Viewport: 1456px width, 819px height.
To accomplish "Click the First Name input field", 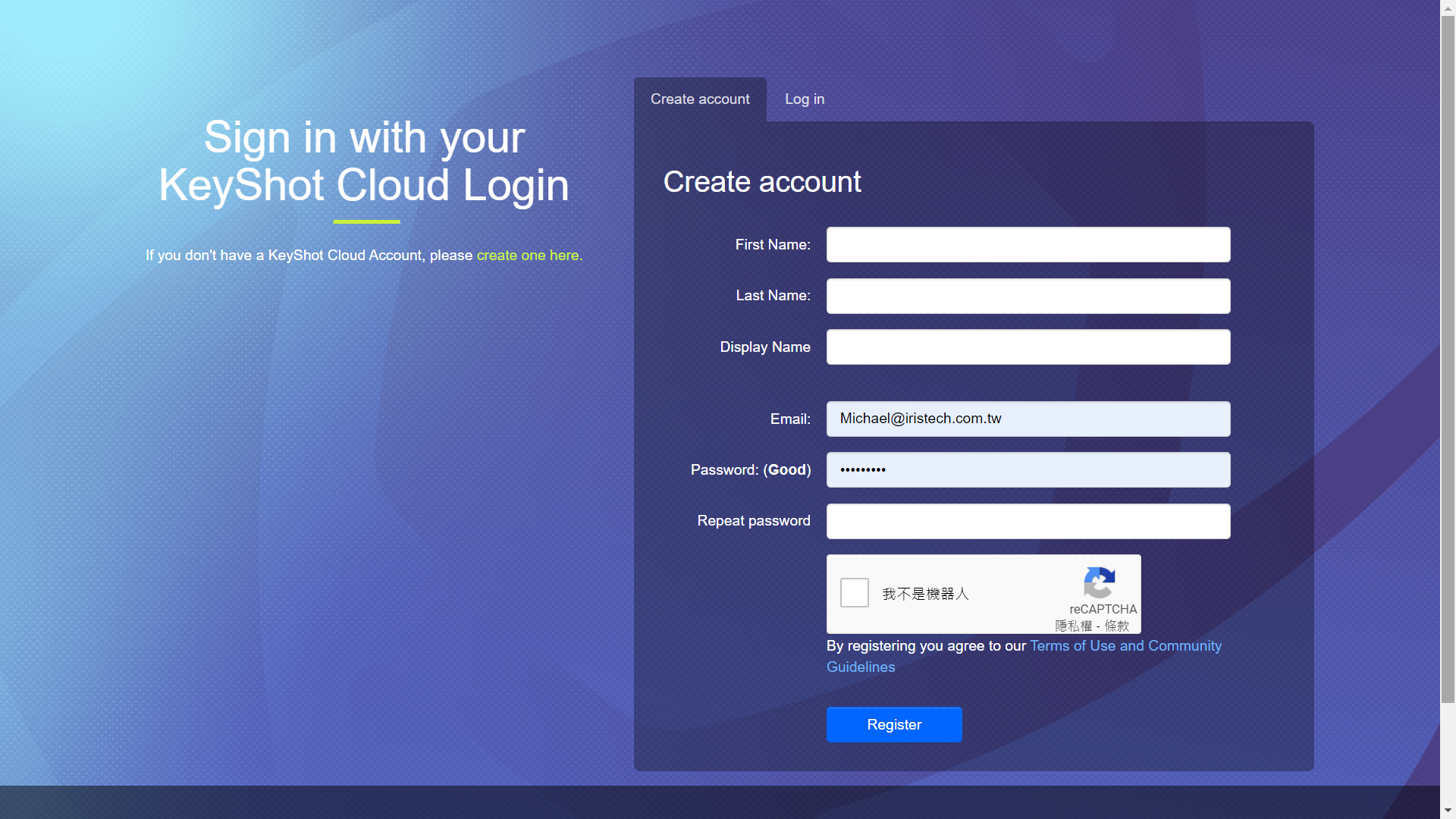I will click(x=1028, y=245).
